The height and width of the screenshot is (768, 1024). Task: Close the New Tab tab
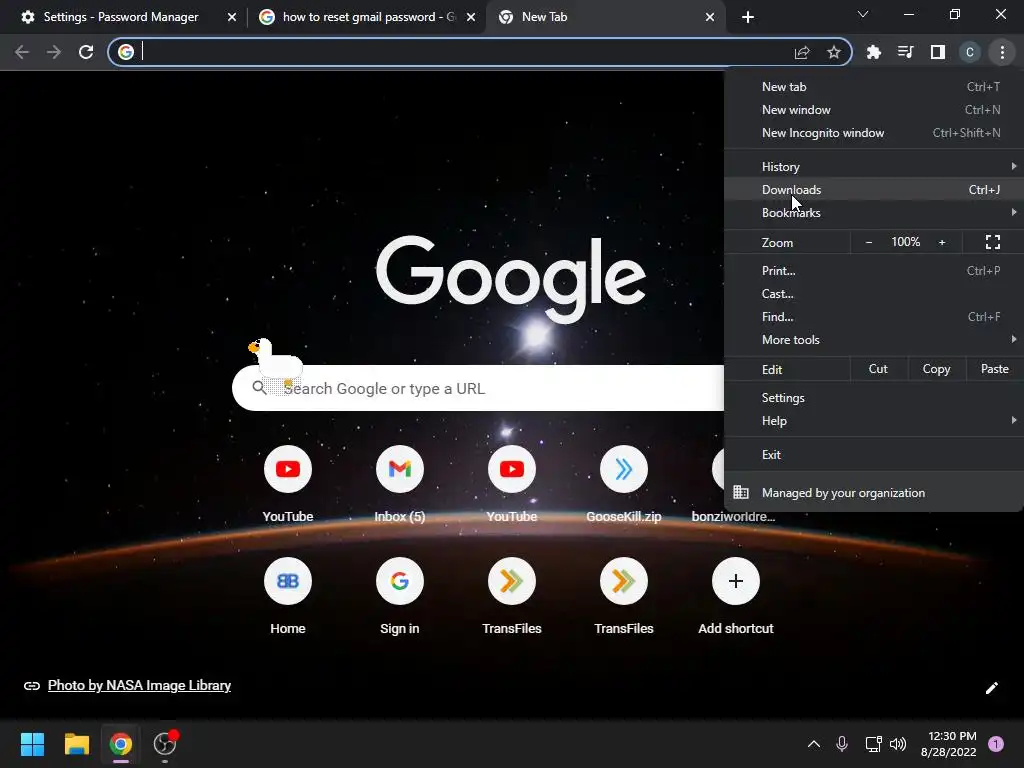tap(710, 17)
